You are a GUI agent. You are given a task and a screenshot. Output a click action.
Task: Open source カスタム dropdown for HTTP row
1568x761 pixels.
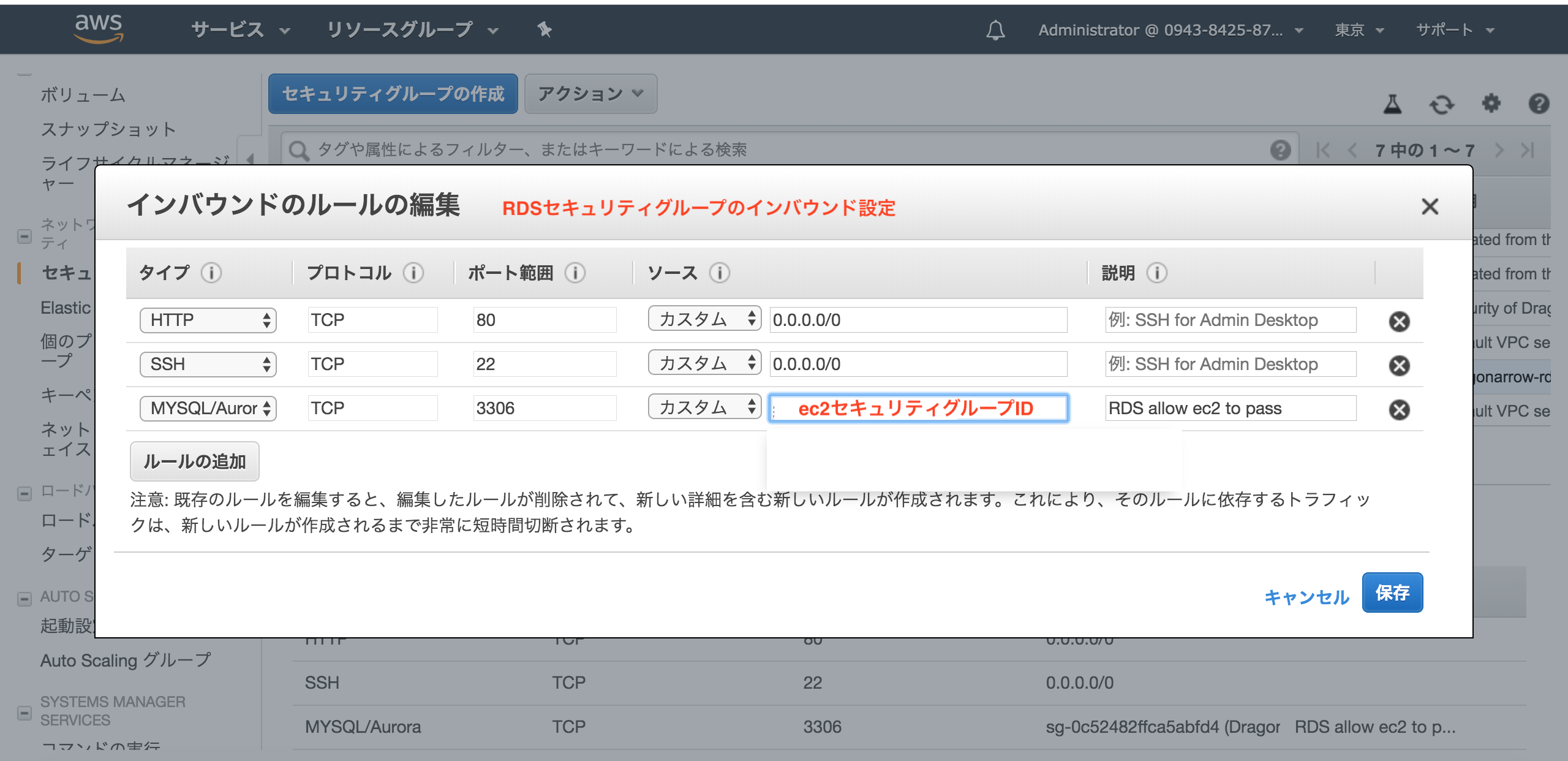[704, 319]
